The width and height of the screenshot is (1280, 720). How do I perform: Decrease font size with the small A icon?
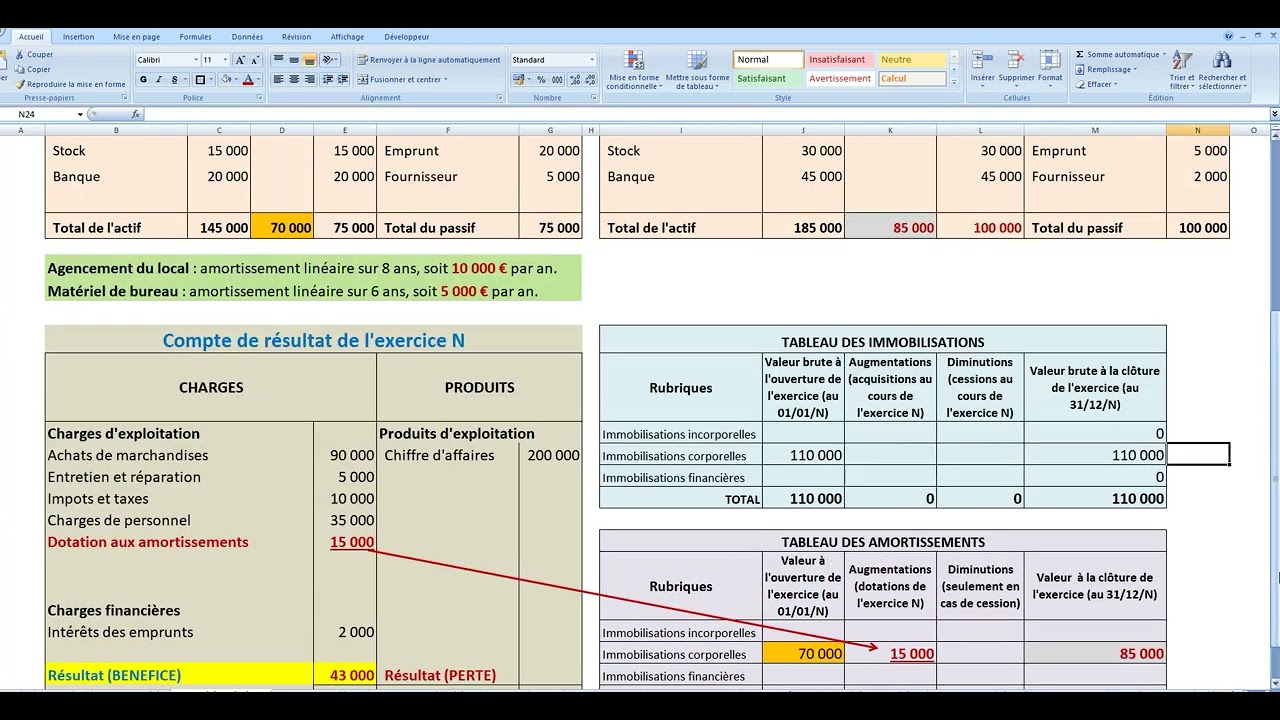click(256, 60)
